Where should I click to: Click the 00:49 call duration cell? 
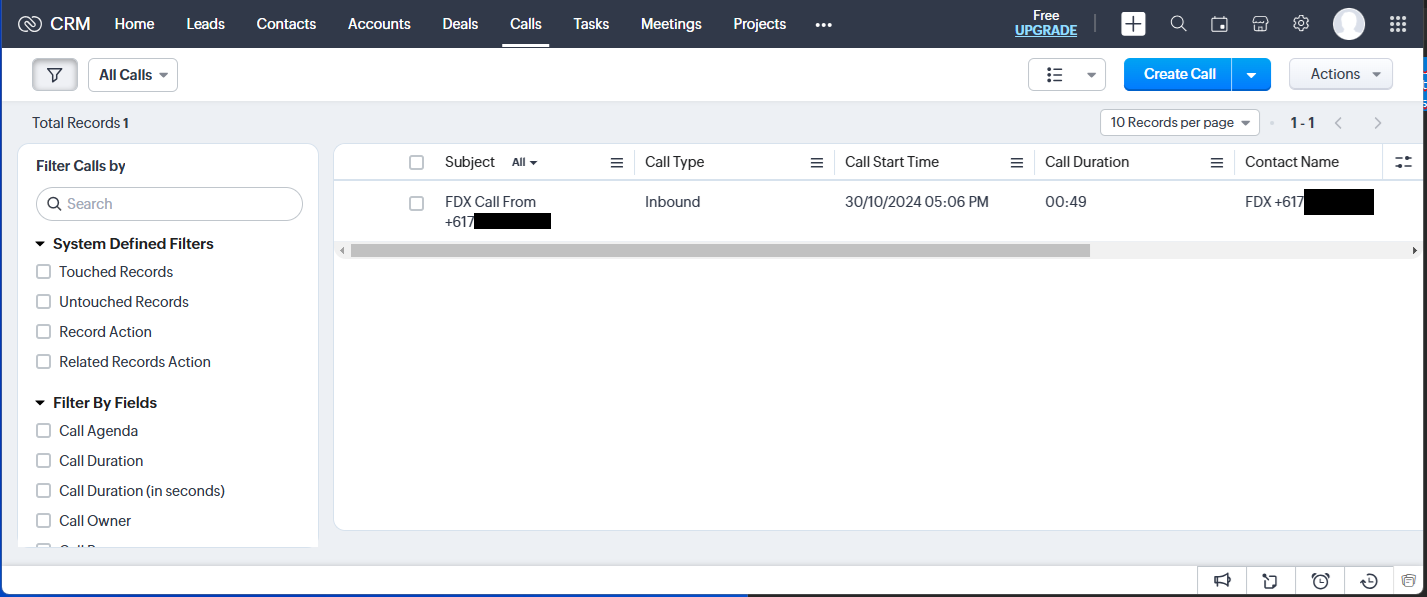1066,202
